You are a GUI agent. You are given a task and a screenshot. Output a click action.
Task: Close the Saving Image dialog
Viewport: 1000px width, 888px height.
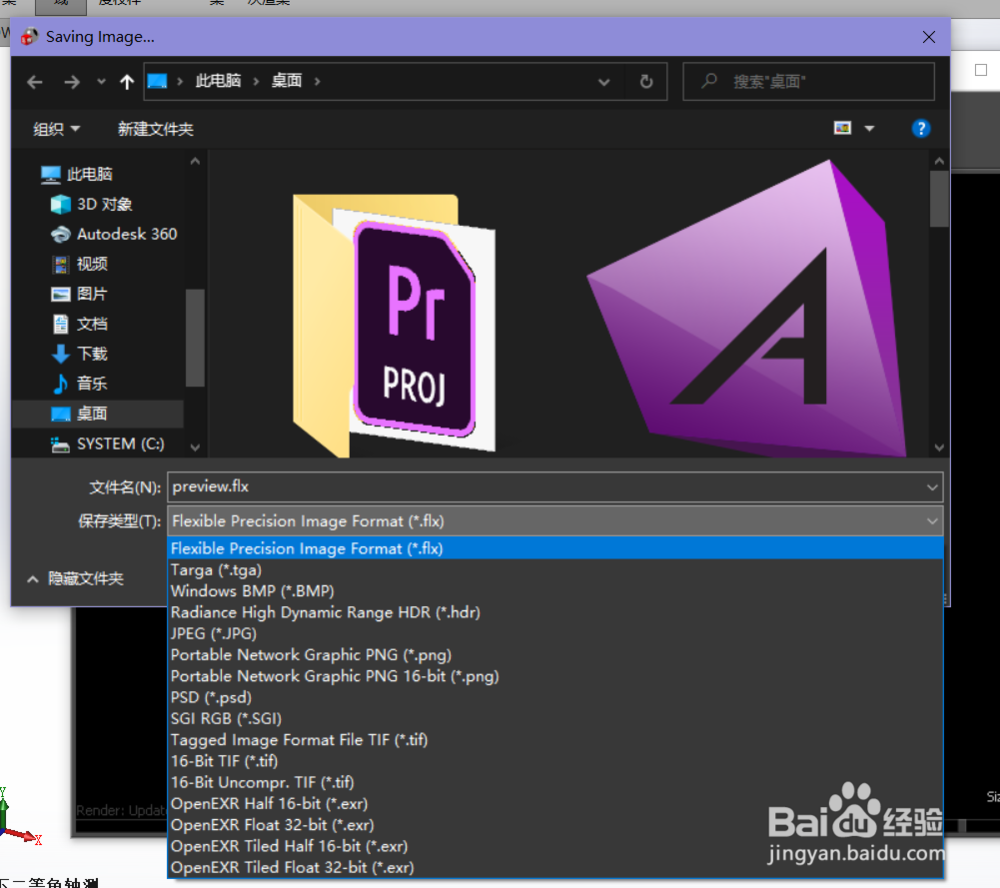click(929, 37)
